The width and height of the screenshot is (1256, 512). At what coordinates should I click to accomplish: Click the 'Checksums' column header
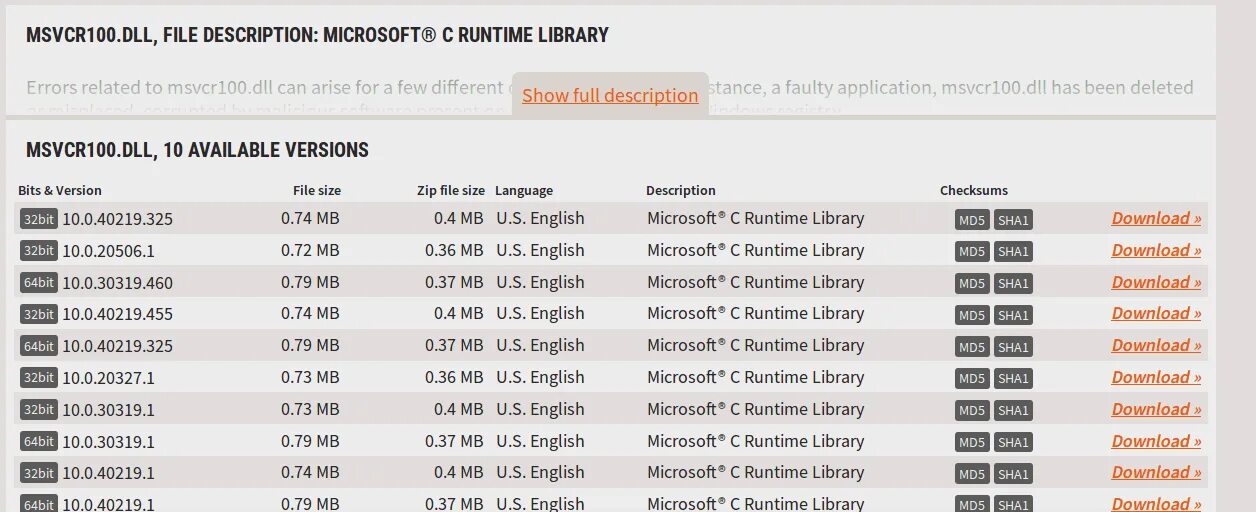(974, 190)
